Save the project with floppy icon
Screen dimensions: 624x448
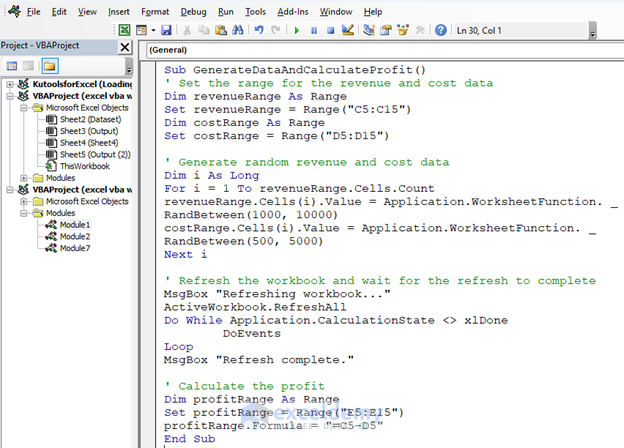tap(166, 30)
